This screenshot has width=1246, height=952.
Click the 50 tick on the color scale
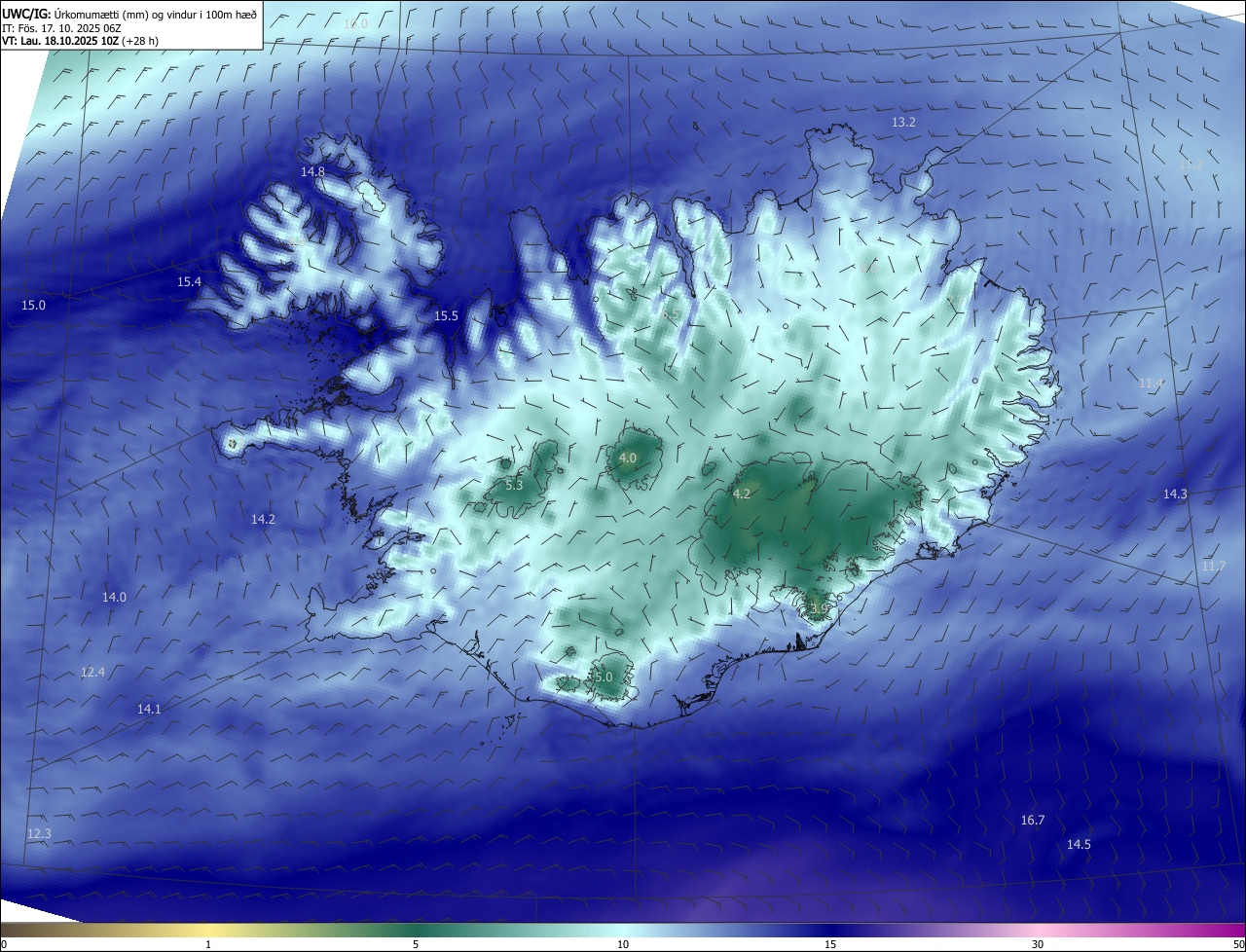(1238, 944)
